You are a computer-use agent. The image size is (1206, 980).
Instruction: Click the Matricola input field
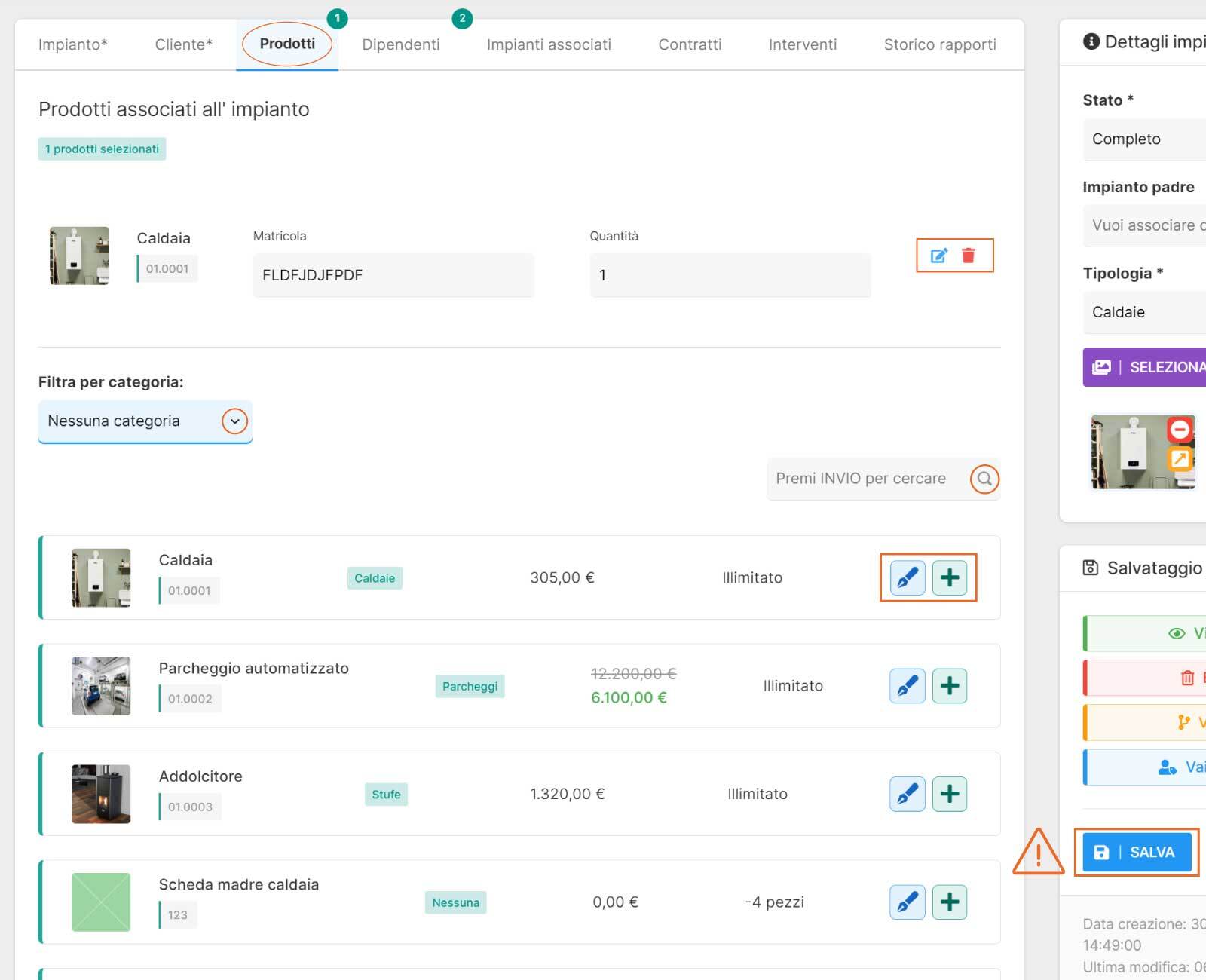click(393, 275)
